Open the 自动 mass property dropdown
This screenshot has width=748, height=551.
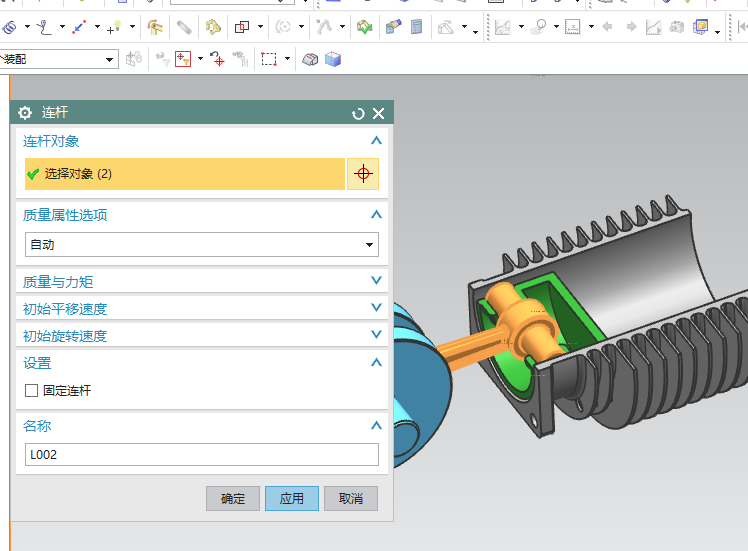click(x=202, y=245)
